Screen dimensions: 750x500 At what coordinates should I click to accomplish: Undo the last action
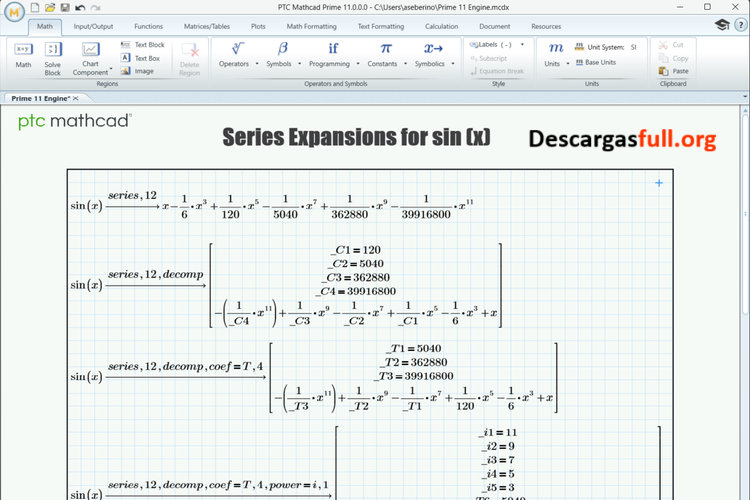pyautogui.click(x=80, y=7)
